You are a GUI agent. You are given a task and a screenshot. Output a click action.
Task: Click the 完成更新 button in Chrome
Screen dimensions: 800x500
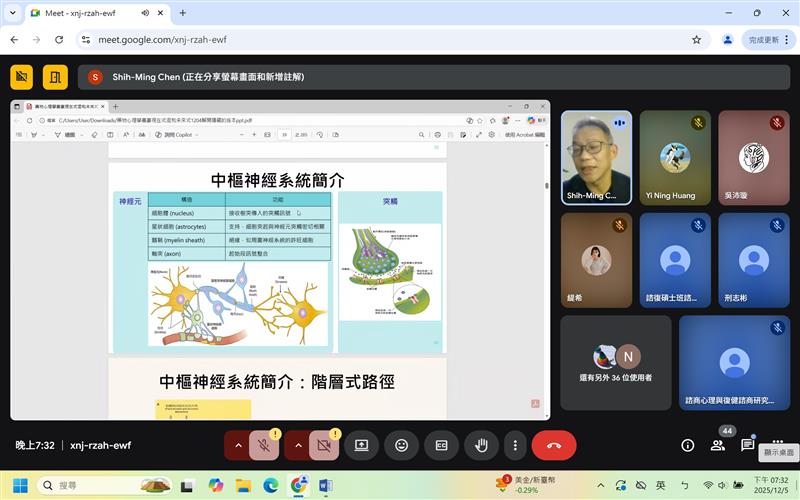tap(763, 40)
